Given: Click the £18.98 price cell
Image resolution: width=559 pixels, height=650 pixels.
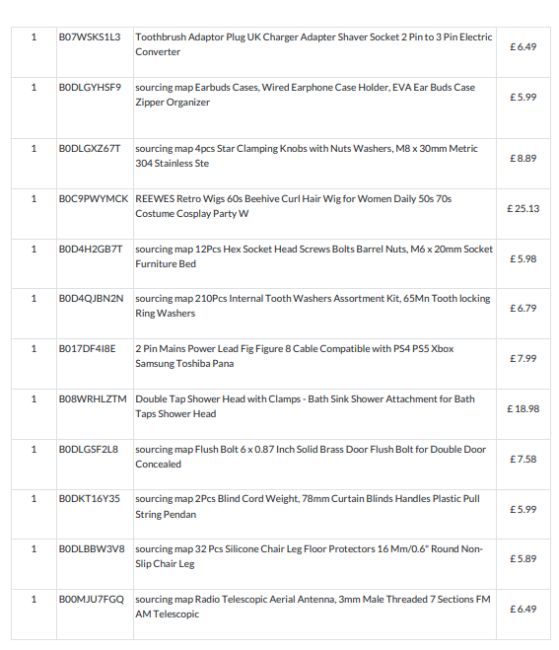Looking at the screenshot, I should tap(523, 409).
